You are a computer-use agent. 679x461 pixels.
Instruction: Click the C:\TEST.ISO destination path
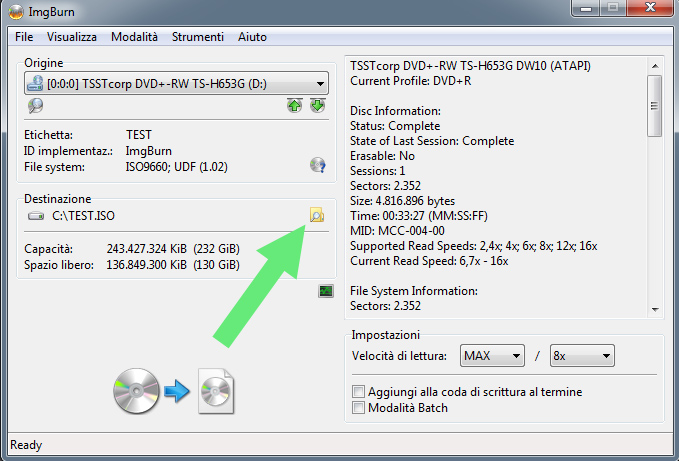pos(83,216)
